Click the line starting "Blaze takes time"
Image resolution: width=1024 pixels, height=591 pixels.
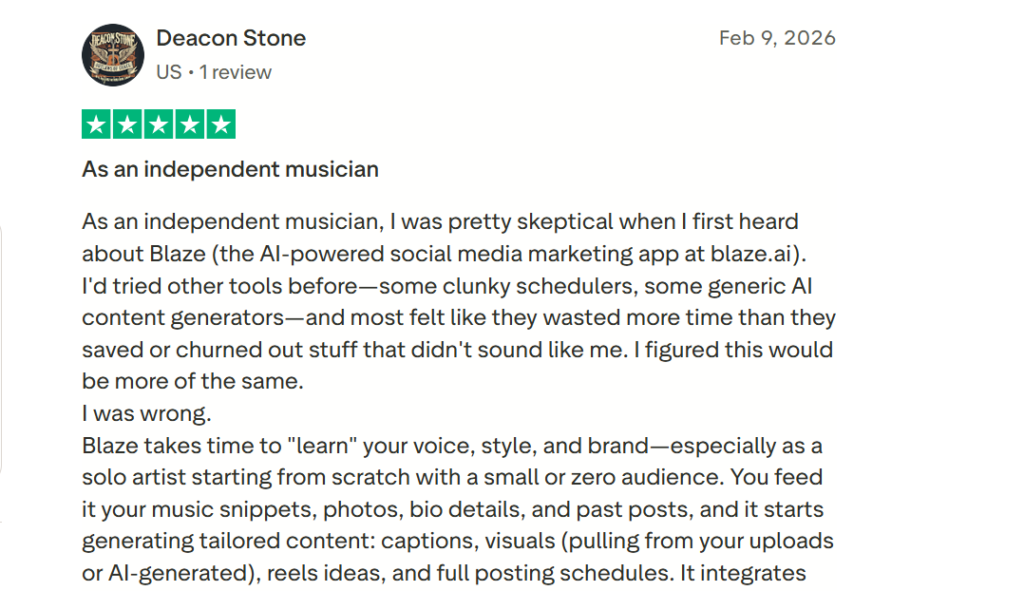pos(452,445)
